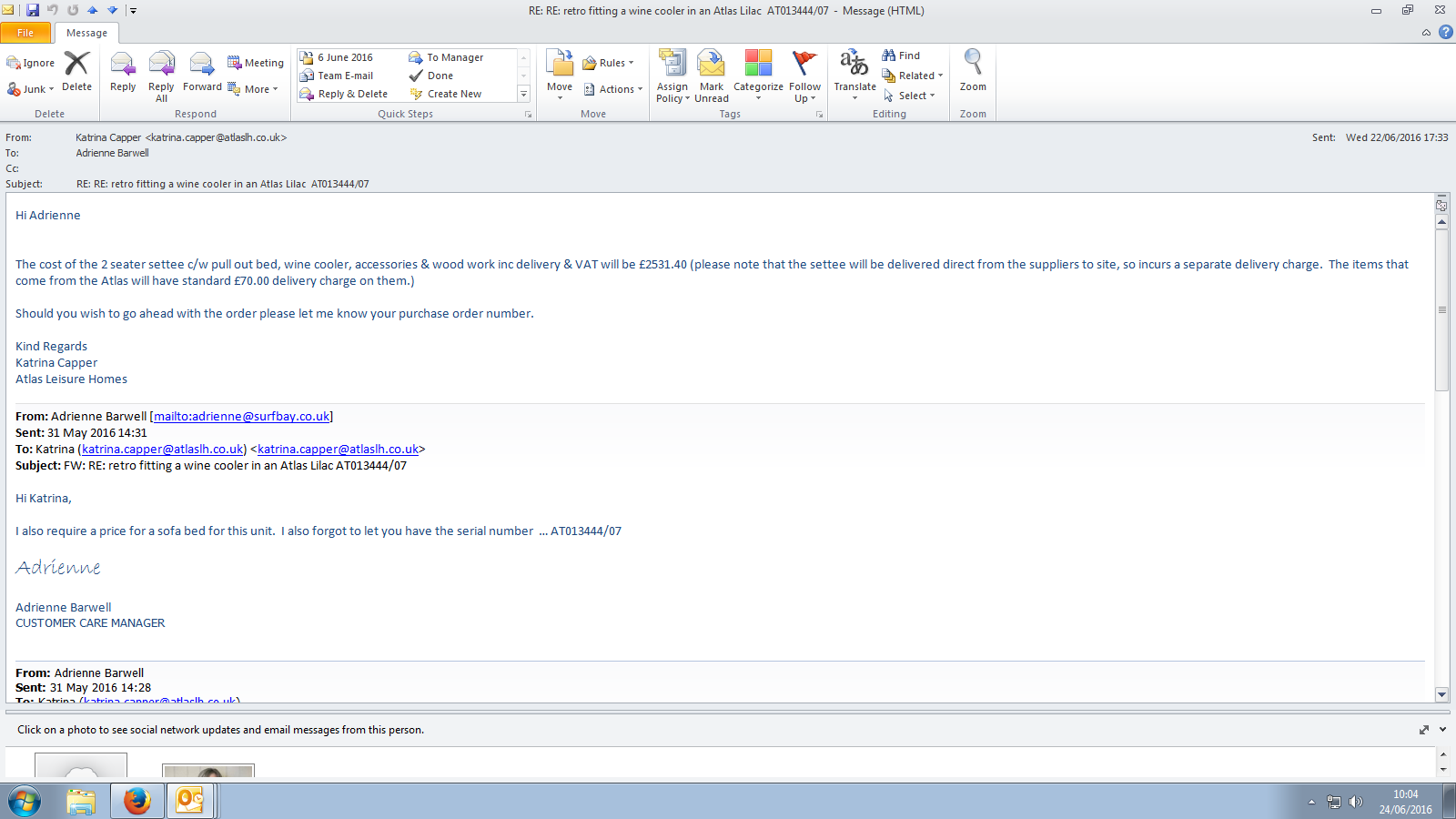Viewport: 1456px width, 819px height.
Task: Run the To Manager quick step
Action: click(447, 57)
